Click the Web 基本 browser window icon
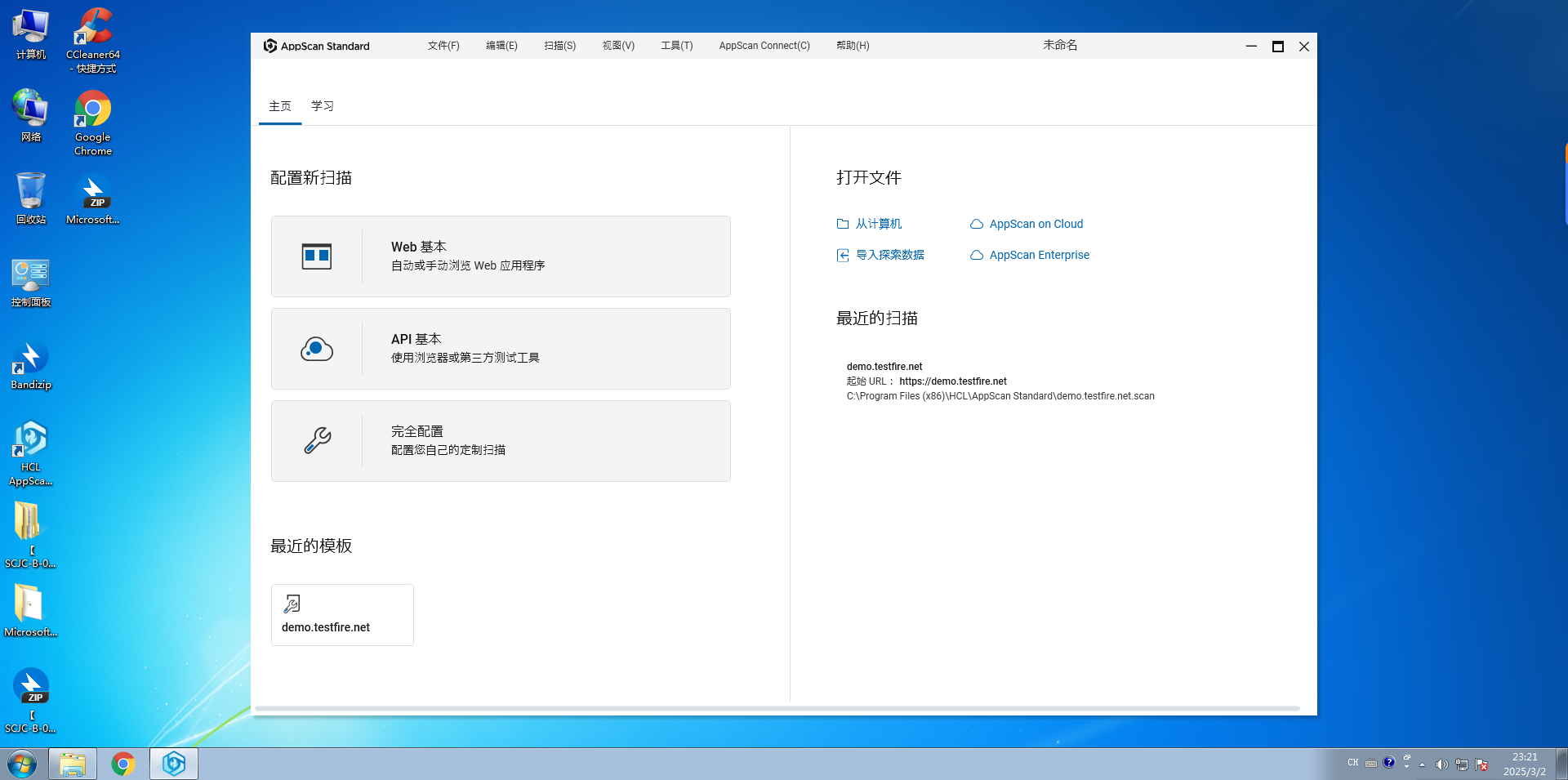 [317, 256]
